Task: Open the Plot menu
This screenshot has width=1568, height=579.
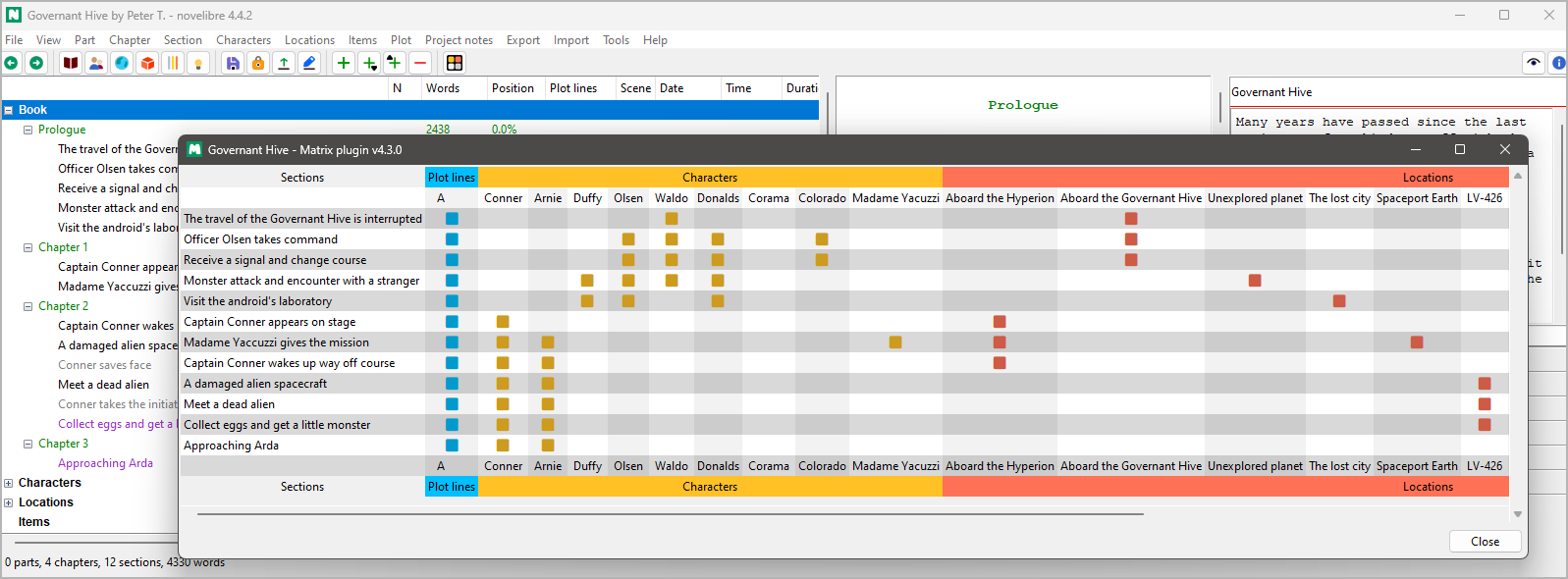Action: [x=401, y=40]
